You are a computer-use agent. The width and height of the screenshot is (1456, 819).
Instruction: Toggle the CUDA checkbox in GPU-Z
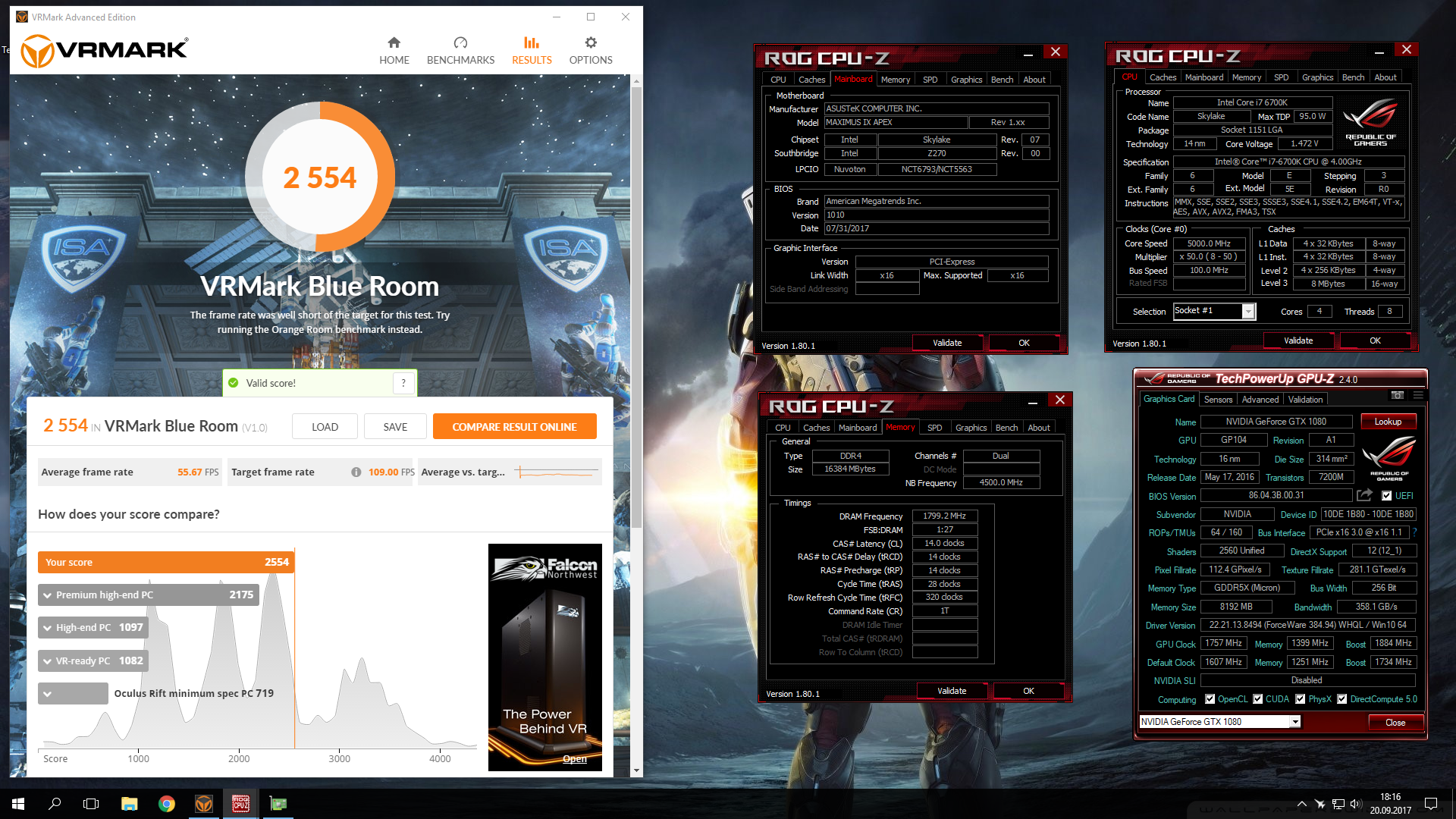point(1257,699)
